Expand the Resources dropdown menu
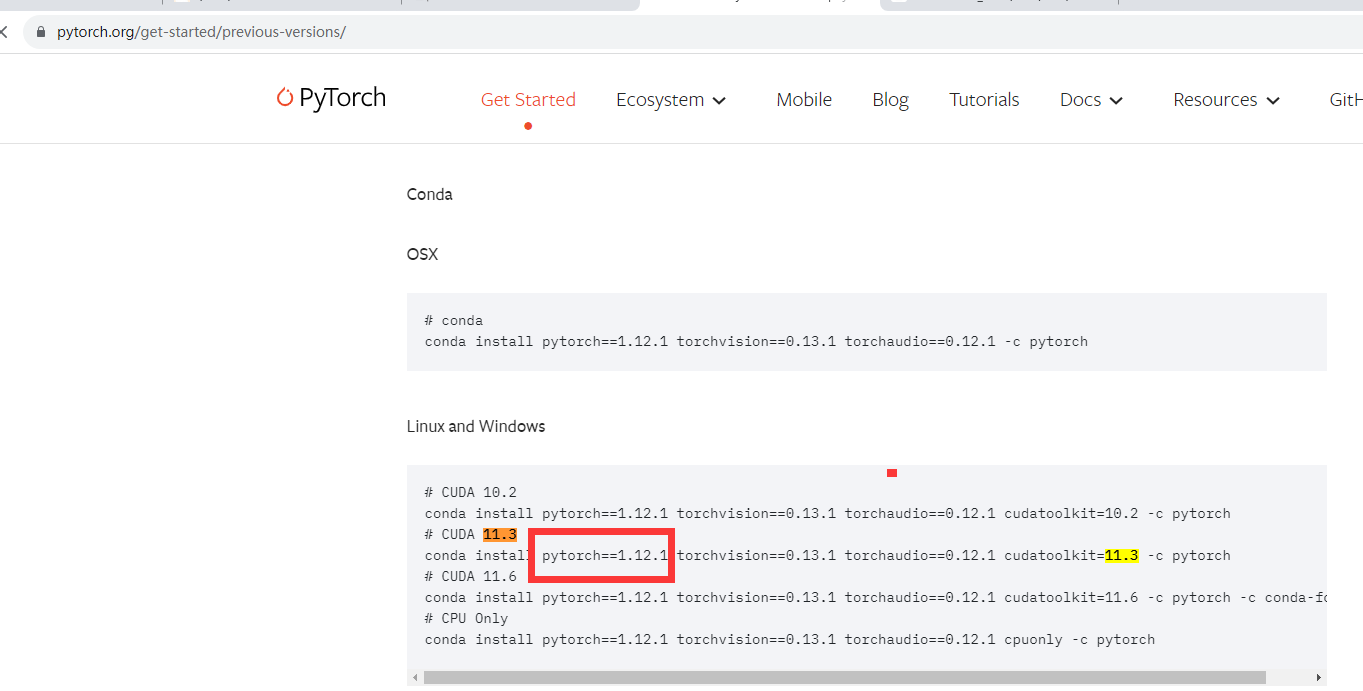Screen dimensions: 1363x691 click(1227, 100)
